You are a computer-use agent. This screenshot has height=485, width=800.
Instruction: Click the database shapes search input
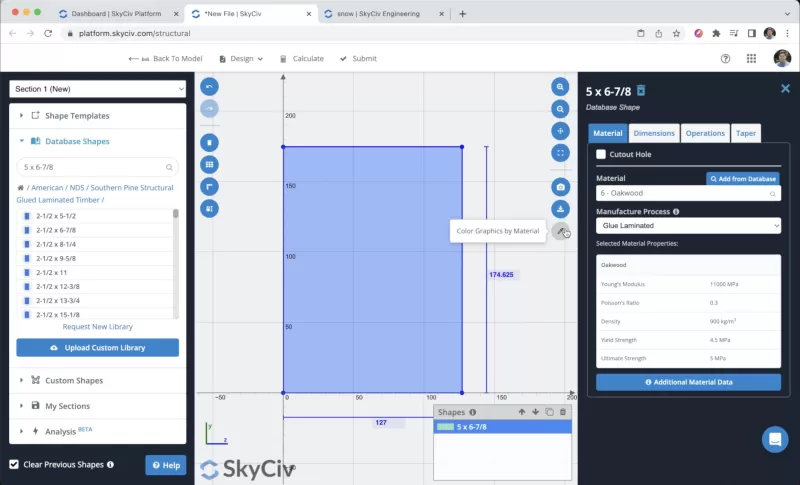97,167
